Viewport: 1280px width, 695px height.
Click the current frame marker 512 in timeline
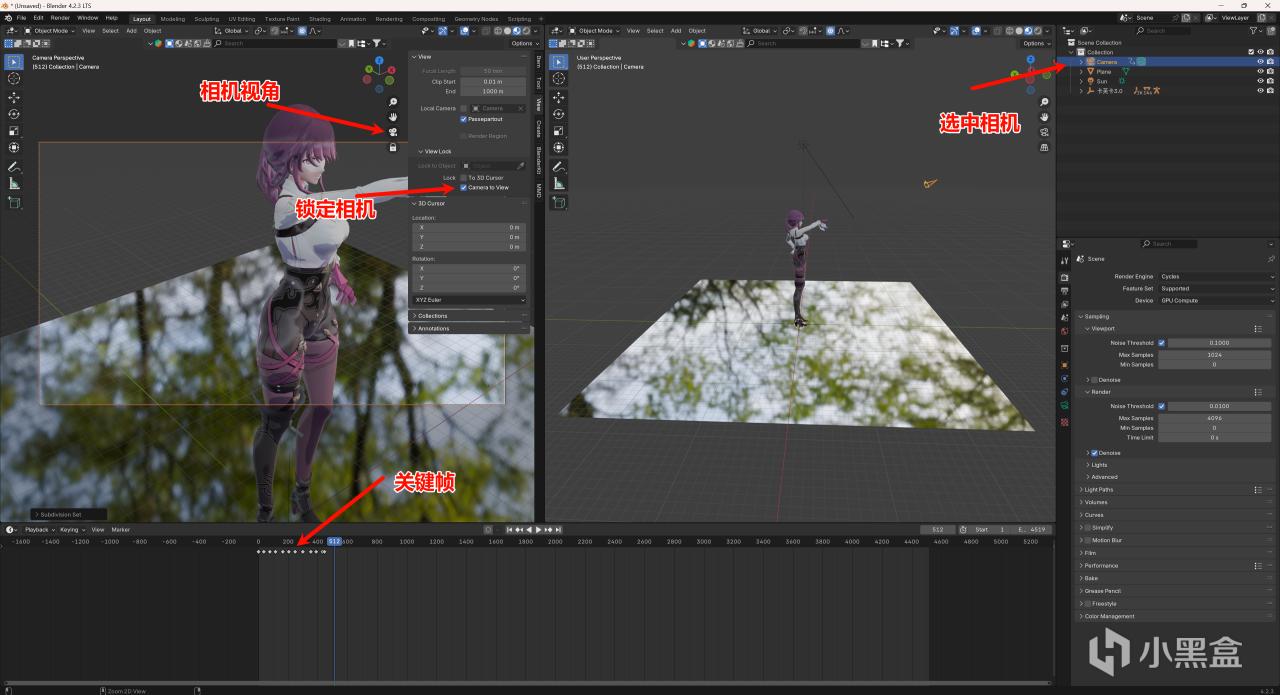pyautogui.click(x=335, y=541)
